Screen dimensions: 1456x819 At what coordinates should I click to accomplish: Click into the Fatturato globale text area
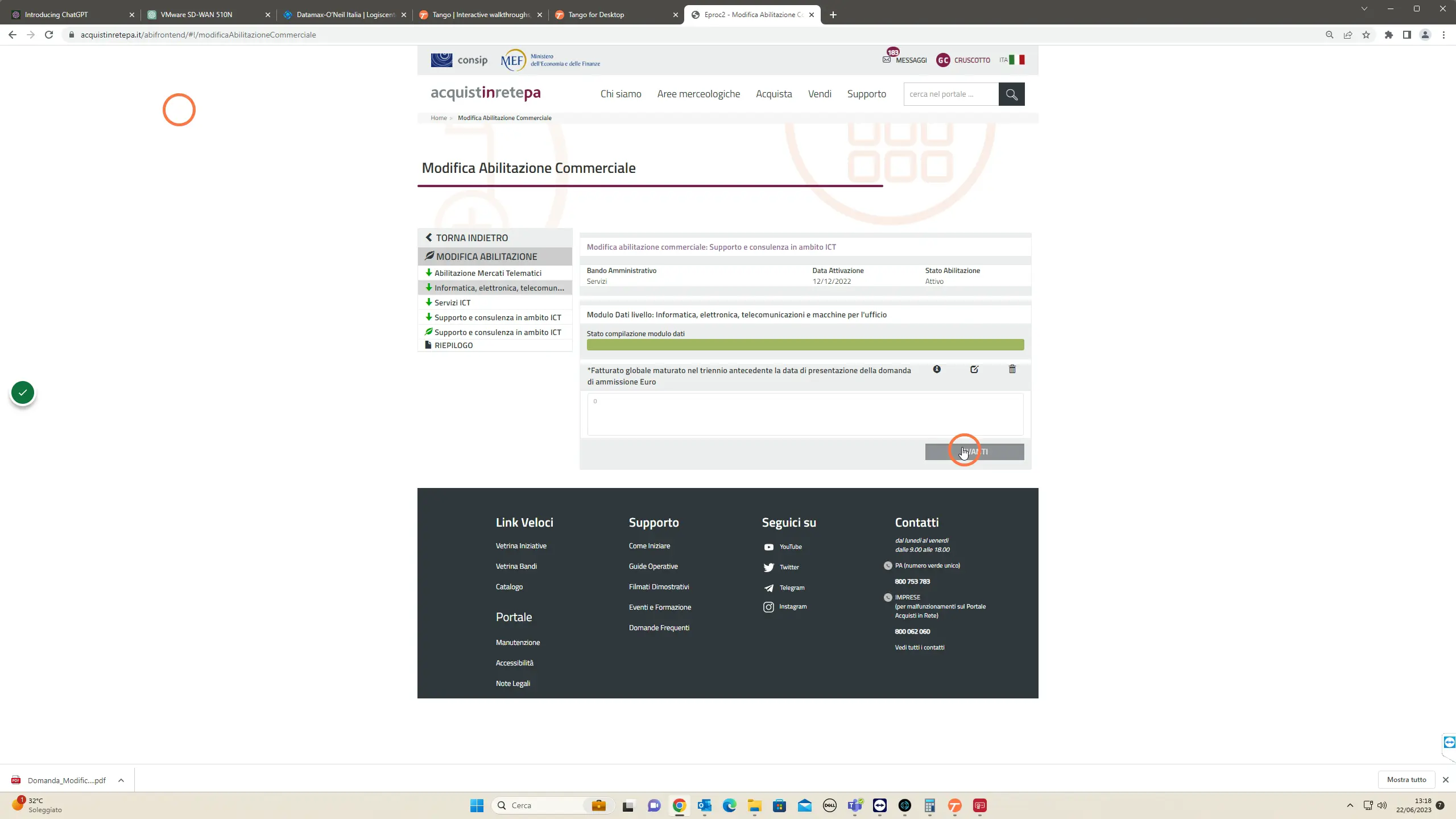pyautogui.click(x=805, y=414)
